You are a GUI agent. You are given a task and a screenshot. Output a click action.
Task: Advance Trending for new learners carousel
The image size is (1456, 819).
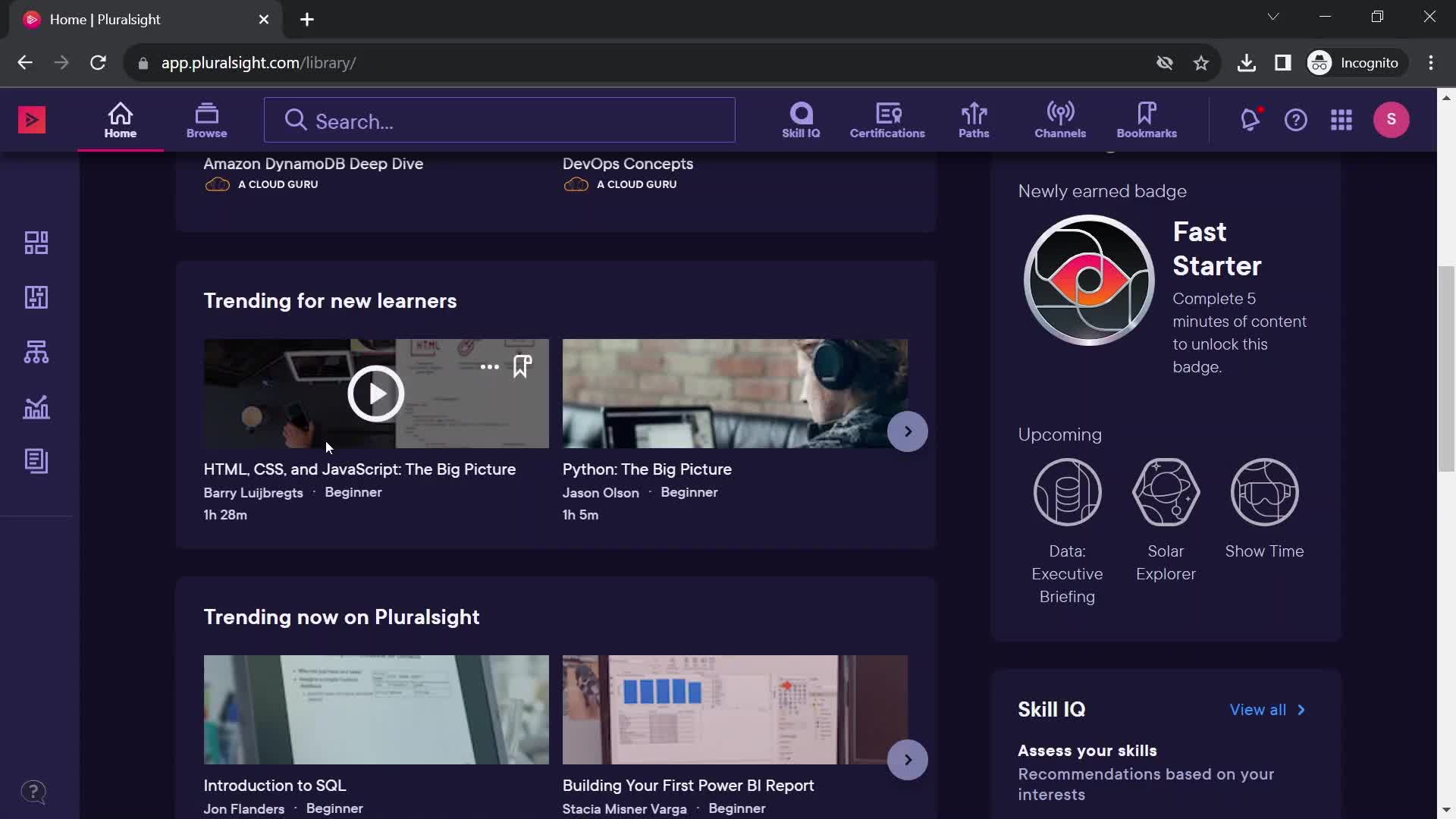pos(908,431)
